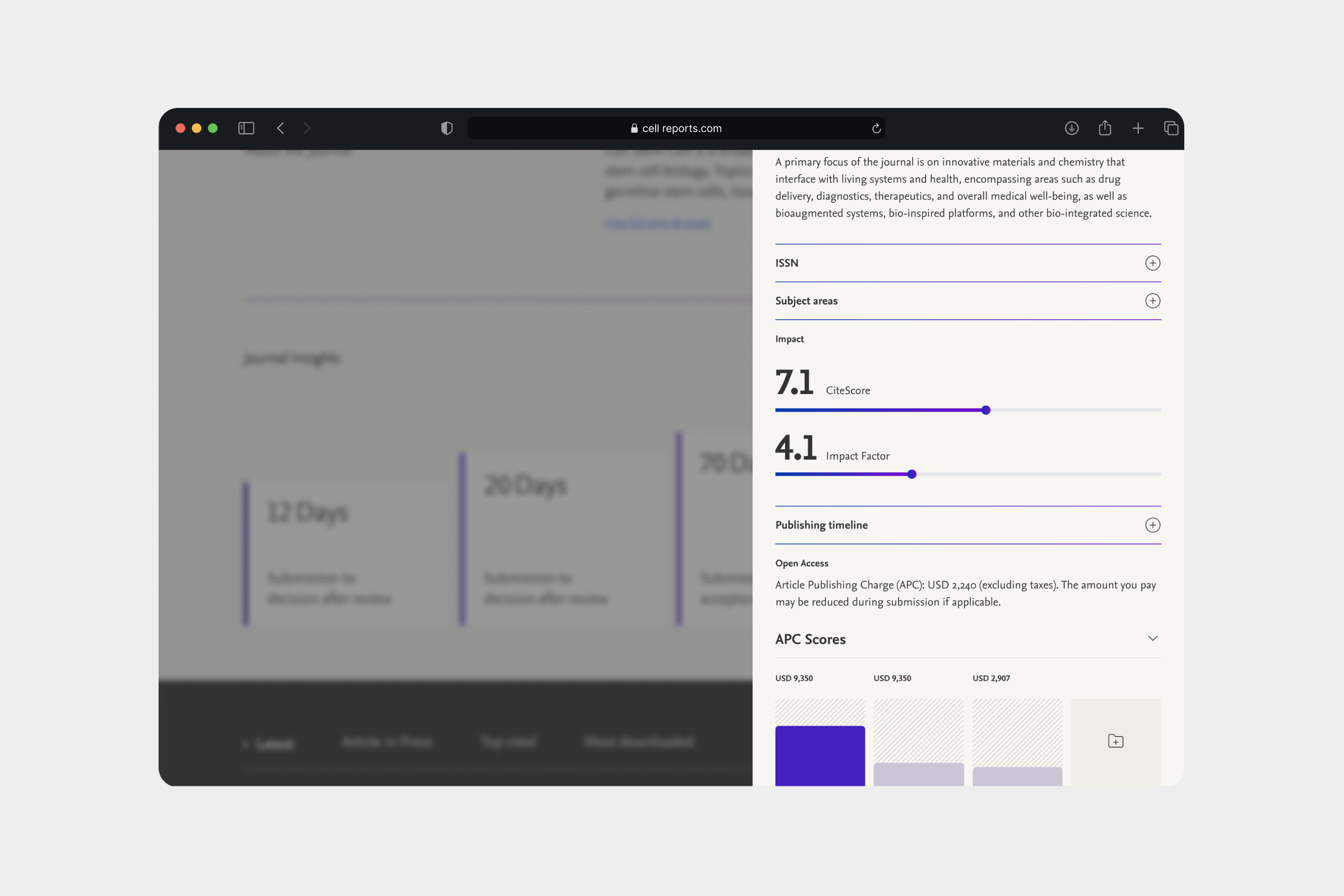The height and width of the screenshot is (896, 1344).
Task: Click the address bar showing cell reports.com
Action: coord(676,128)
